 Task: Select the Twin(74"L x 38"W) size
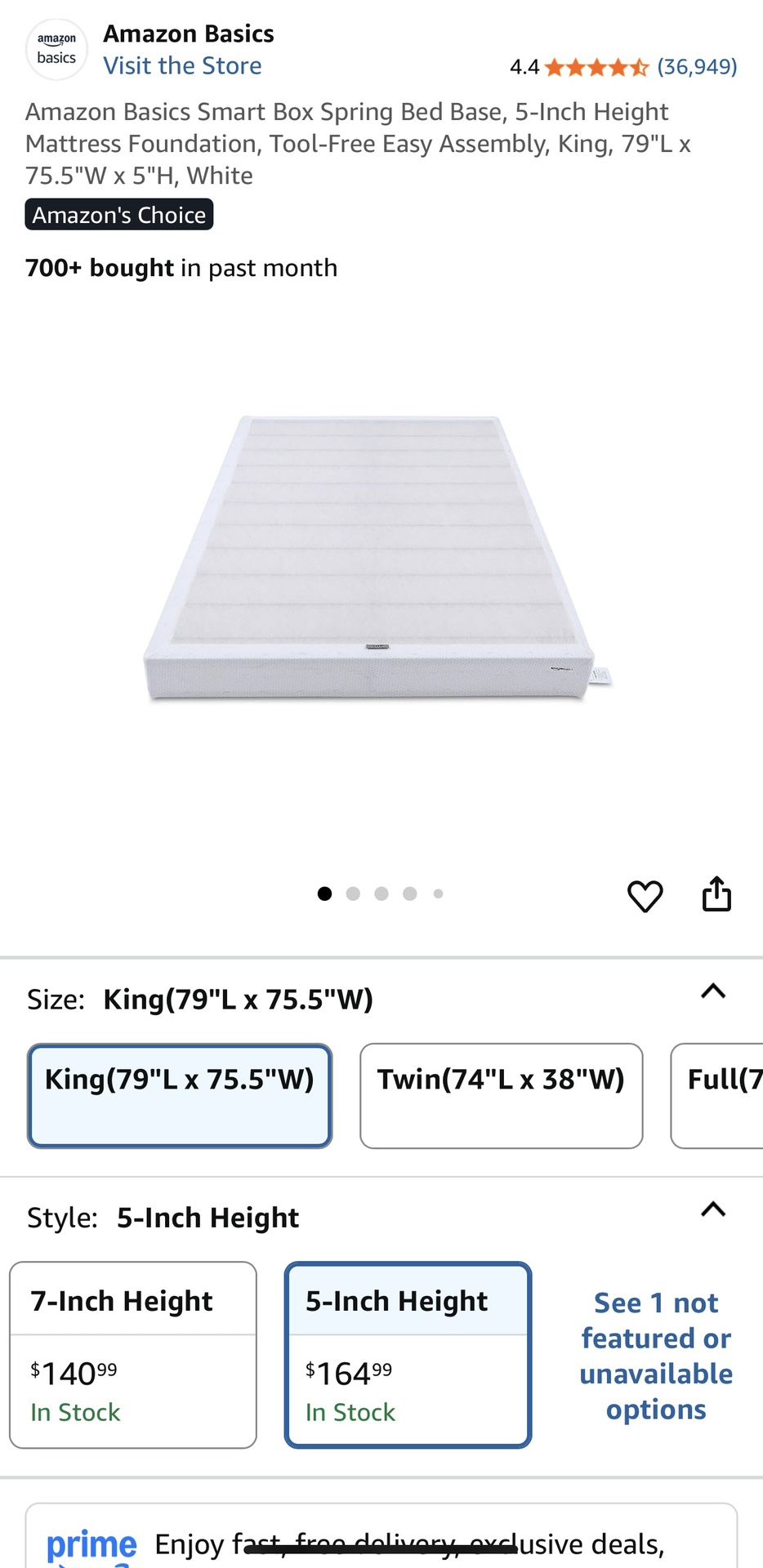pos(502,1096)
